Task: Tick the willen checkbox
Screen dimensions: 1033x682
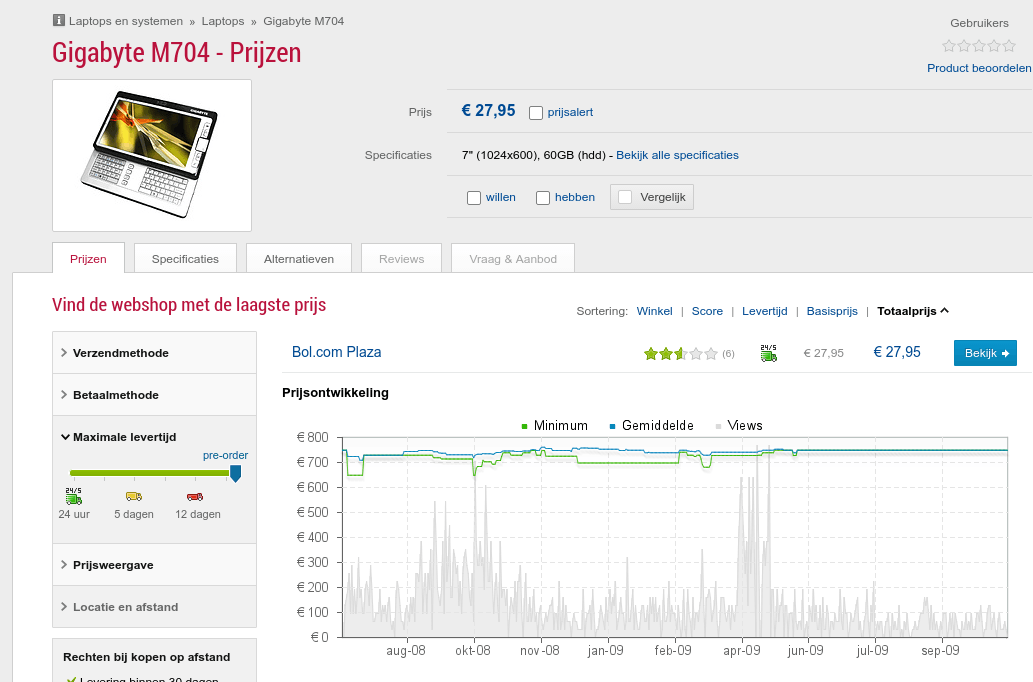Action: (474, 198)
